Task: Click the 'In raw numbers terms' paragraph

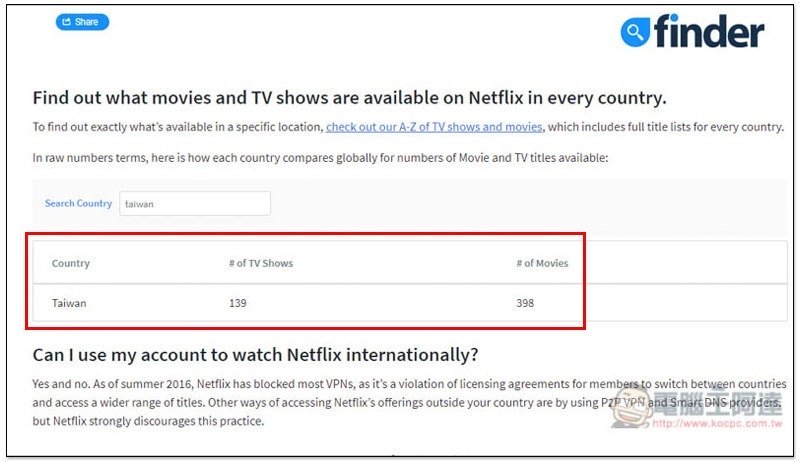Action: pyautogui.click(x=320, y=157)
